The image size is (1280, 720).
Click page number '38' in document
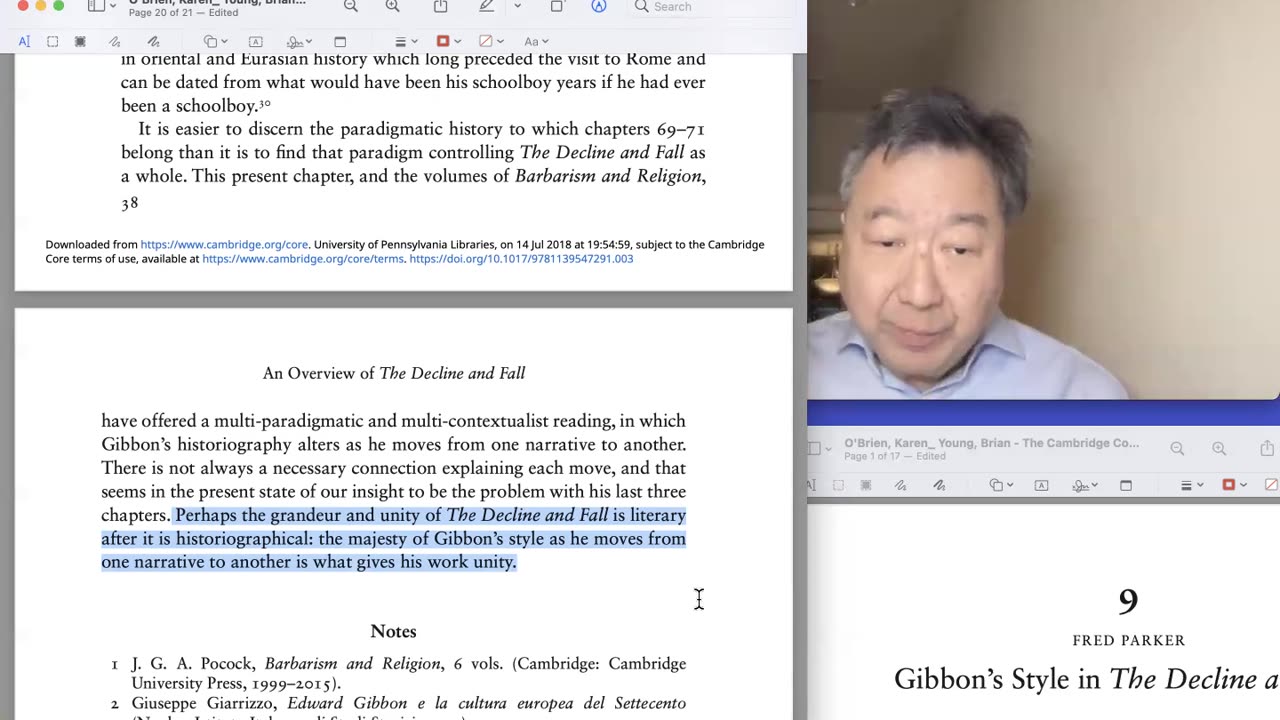click(x=130, y=203)
